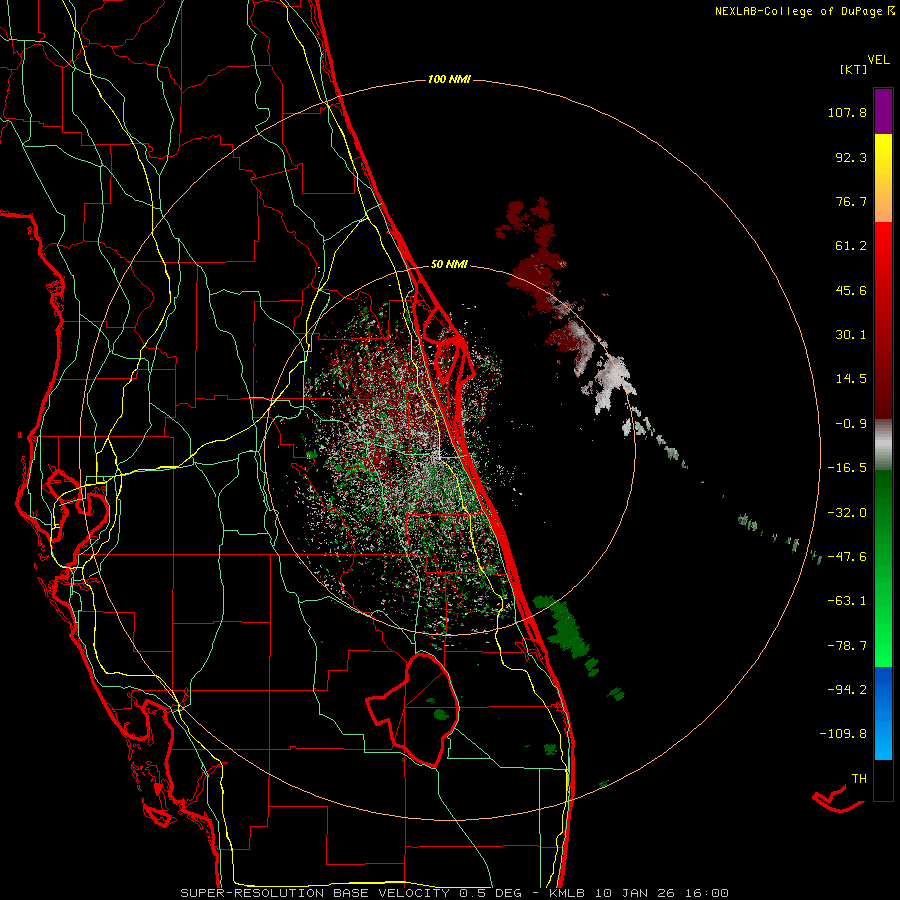Select the 30.1 velocity scale value
This screenshot has height=900, width=900.
click(x=851, y=335)
